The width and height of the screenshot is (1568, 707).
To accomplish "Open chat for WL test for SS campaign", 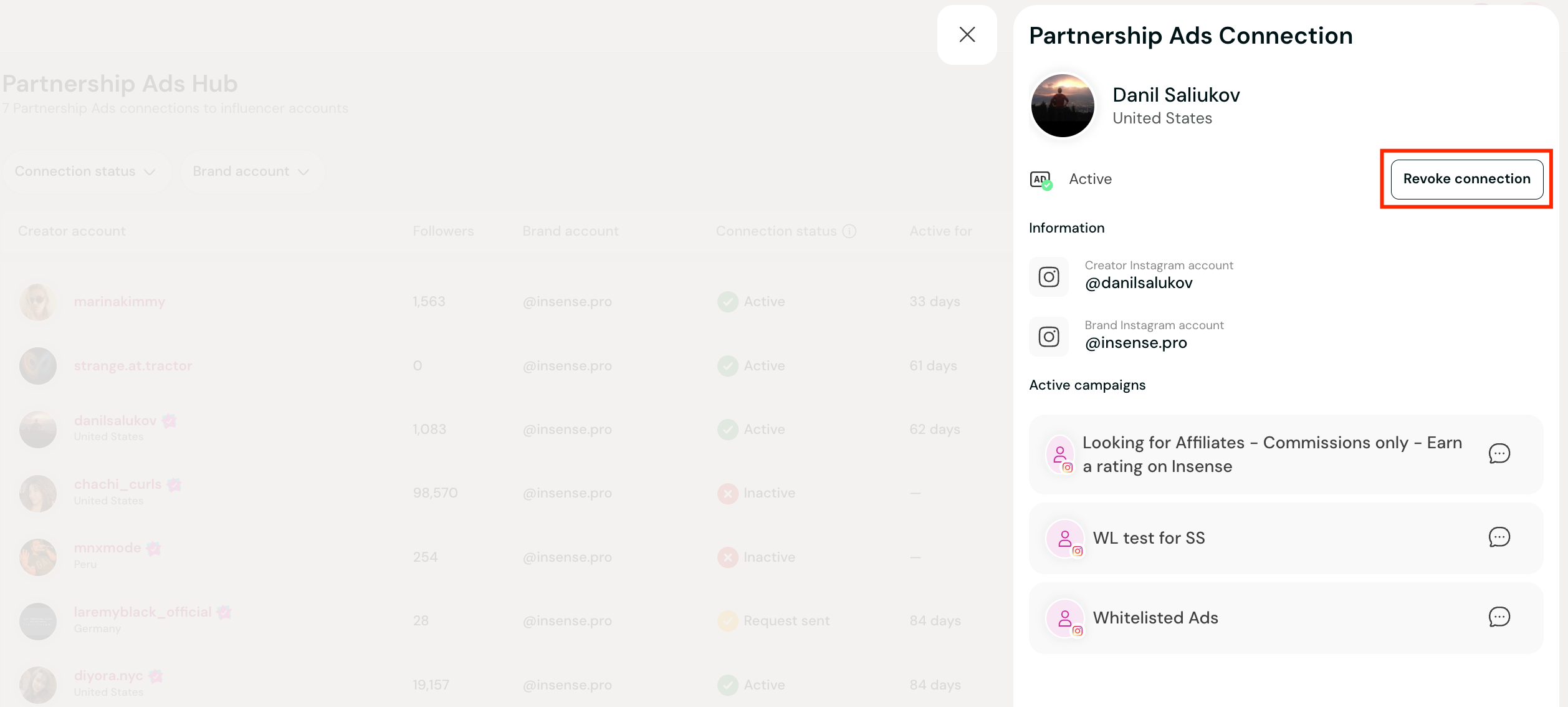I will [1499, 537].
